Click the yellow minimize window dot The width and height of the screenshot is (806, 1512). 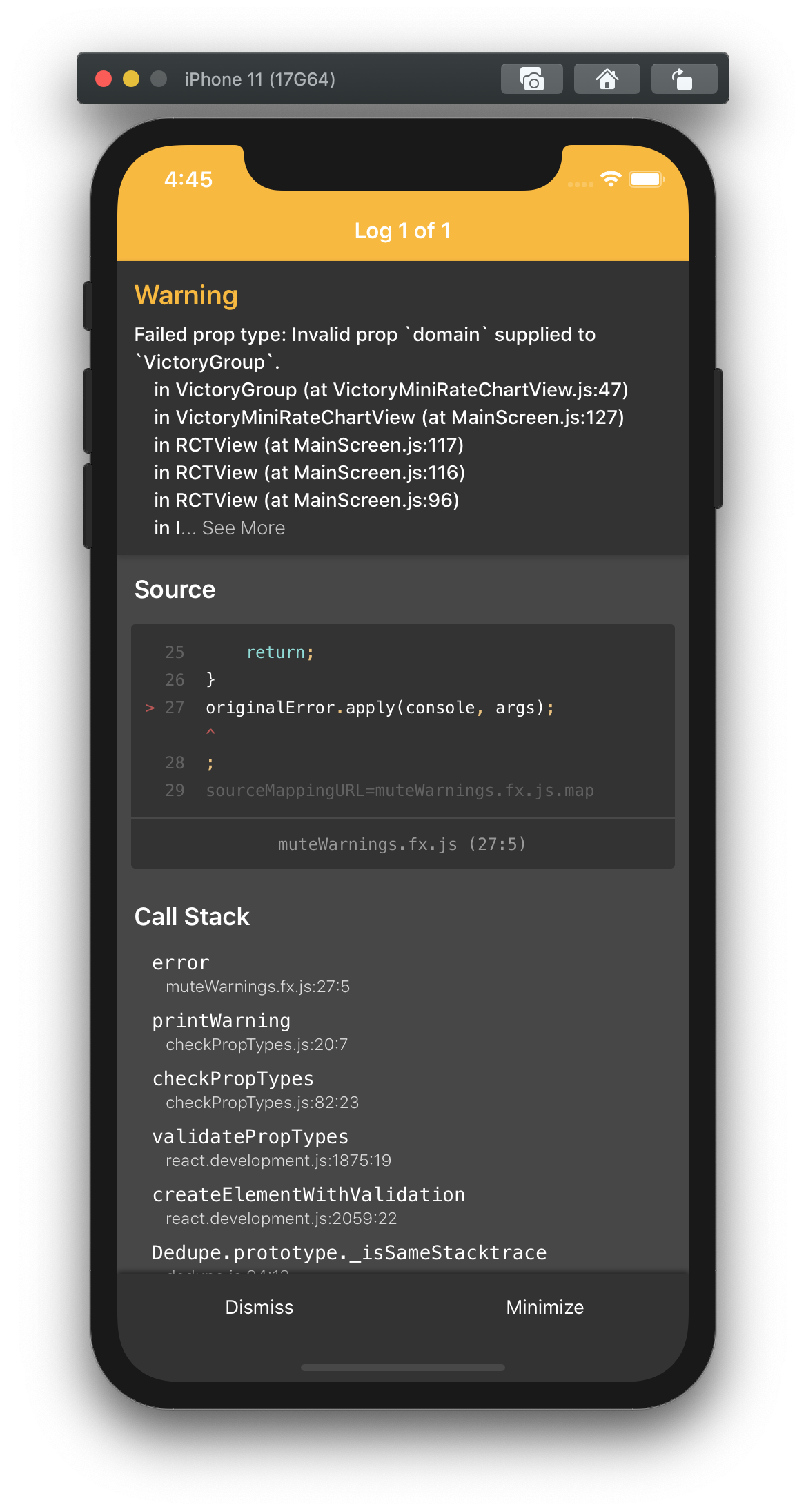pos(131,79)
